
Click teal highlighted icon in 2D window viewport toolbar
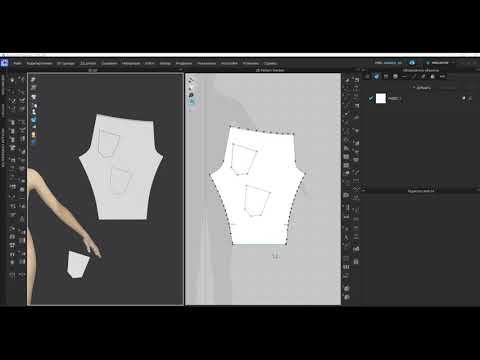point(191,102)
